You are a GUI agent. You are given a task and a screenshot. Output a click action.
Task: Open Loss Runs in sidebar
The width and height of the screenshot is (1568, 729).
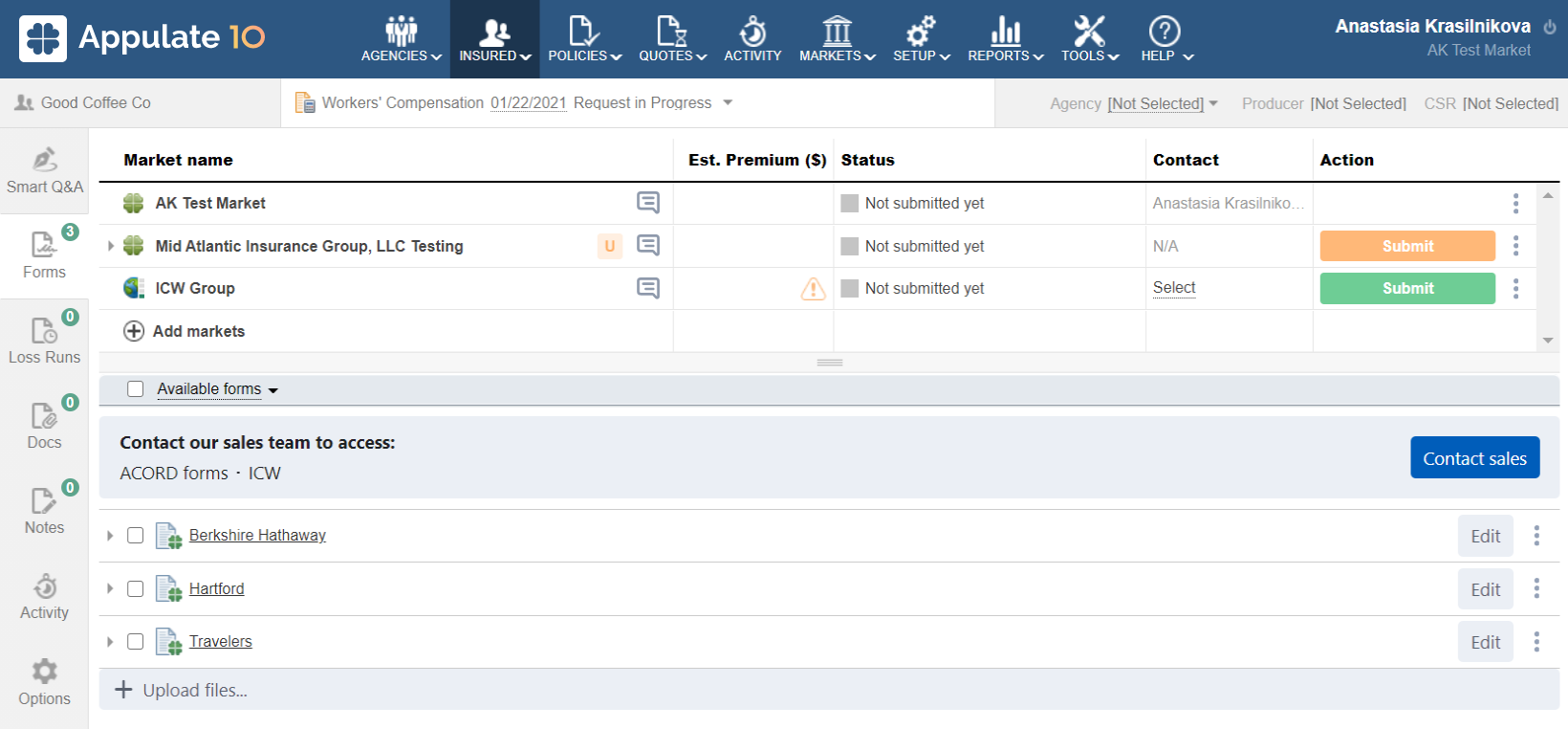coord(44,341)
